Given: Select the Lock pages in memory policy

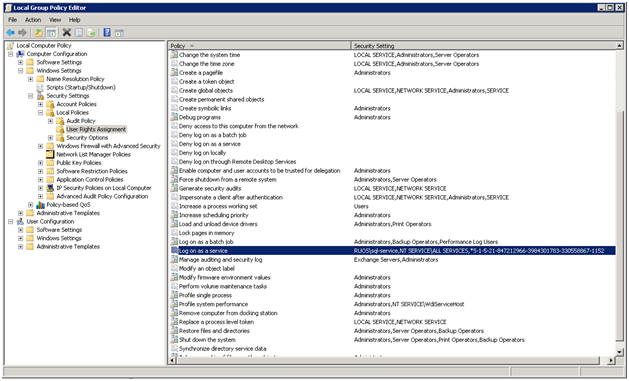Looking at the screenshot, I should click(207, 233).
